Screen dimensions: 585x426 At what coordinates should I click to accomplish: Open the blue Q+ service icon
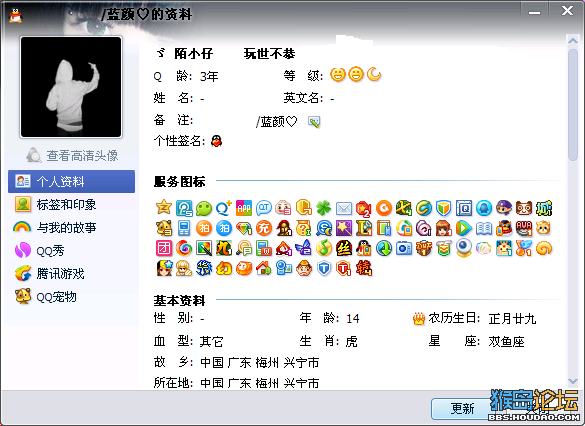click(224, 208)
